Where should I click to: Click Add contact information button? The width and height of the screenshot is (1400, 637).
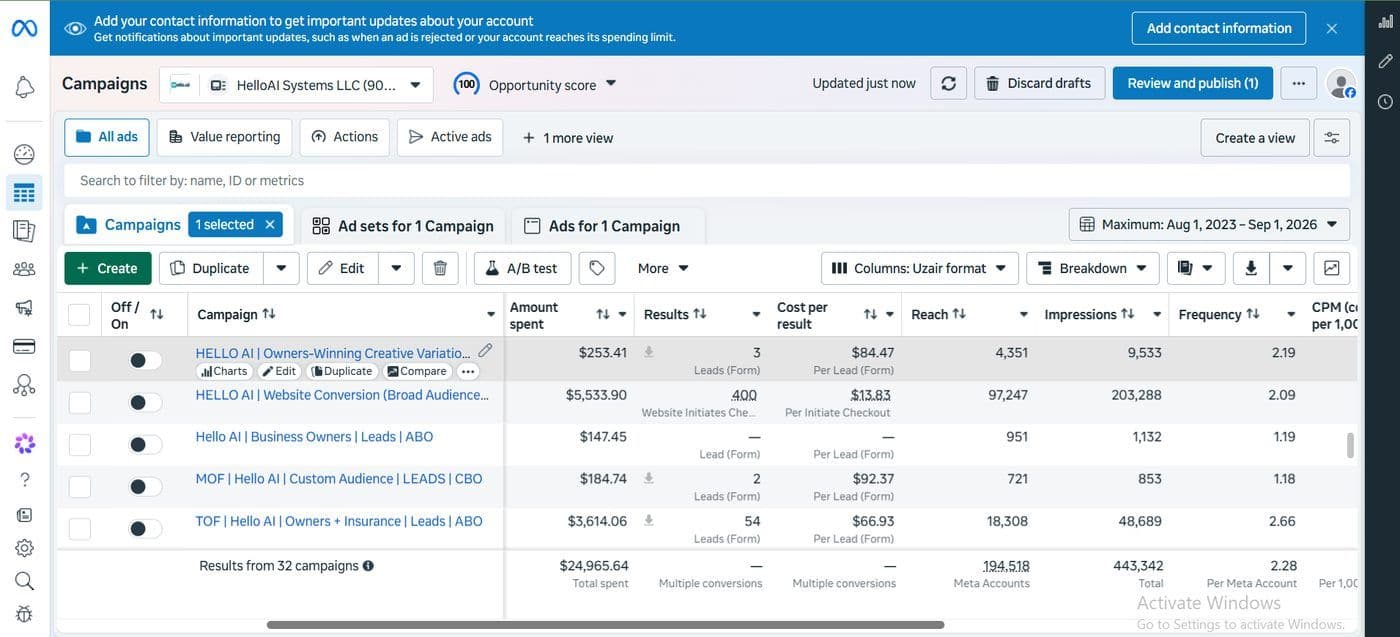pos(1219,28)
